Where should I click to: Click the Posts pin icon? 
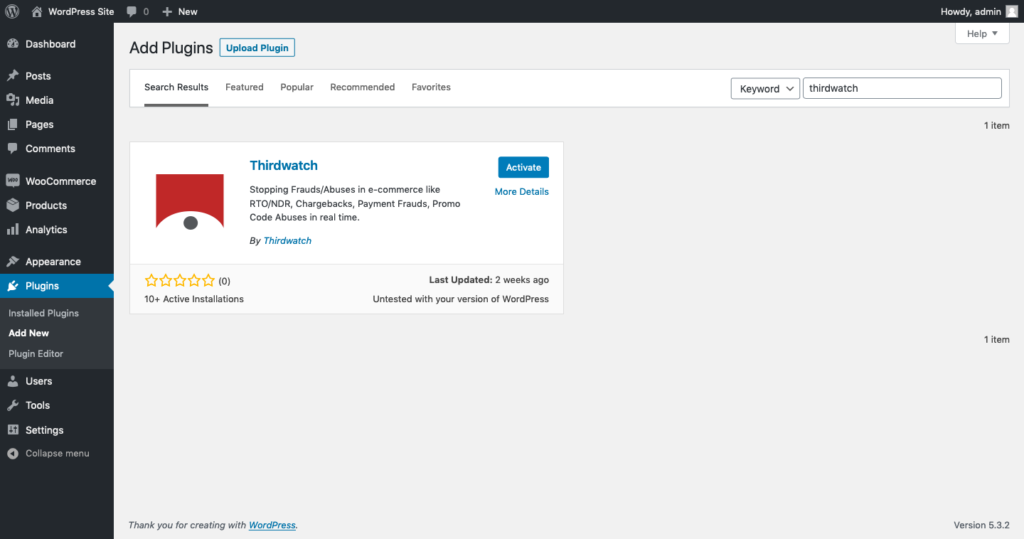coord(12,76)
